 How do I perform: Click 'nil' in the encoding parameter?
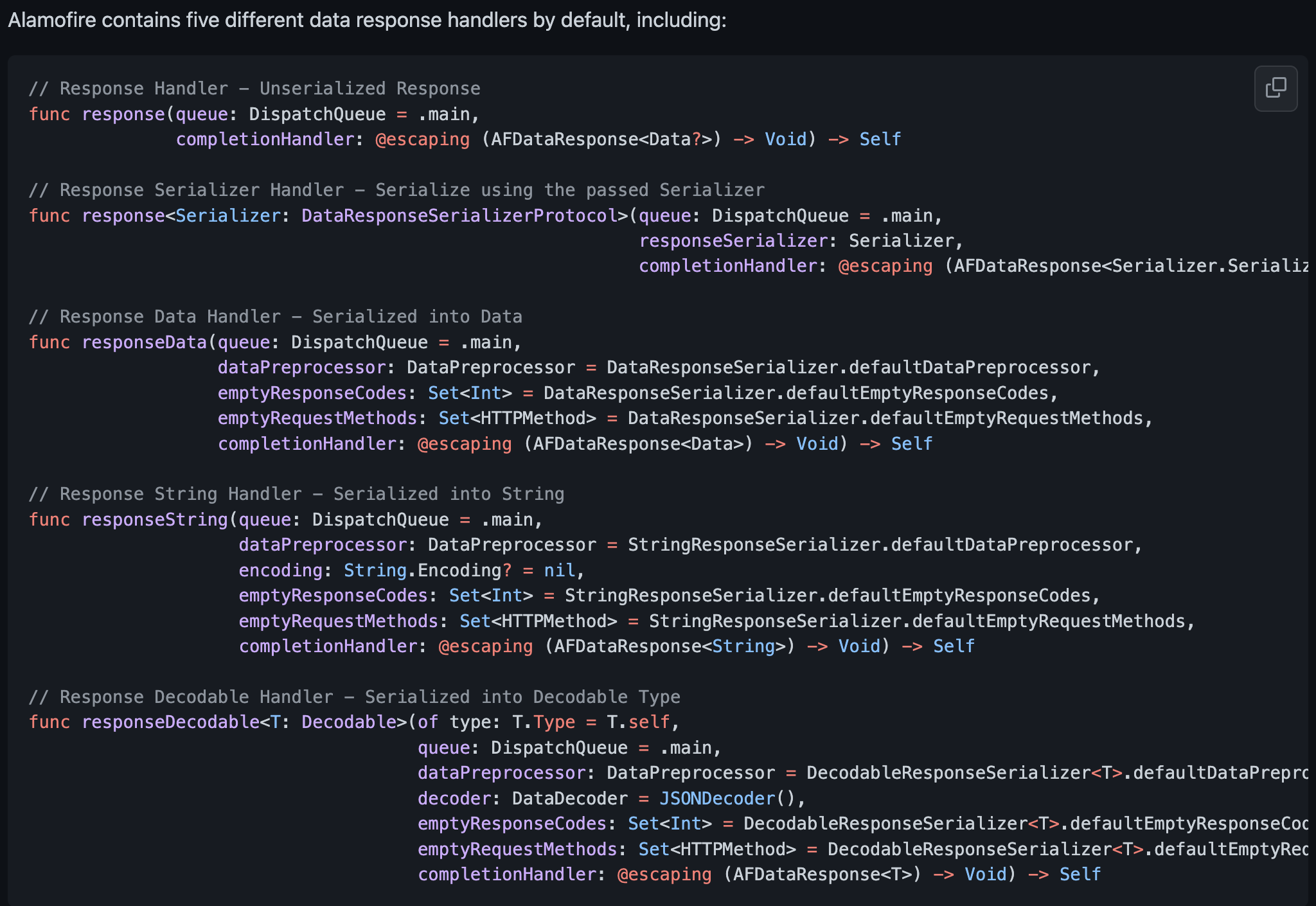click(x=559, y=571)
